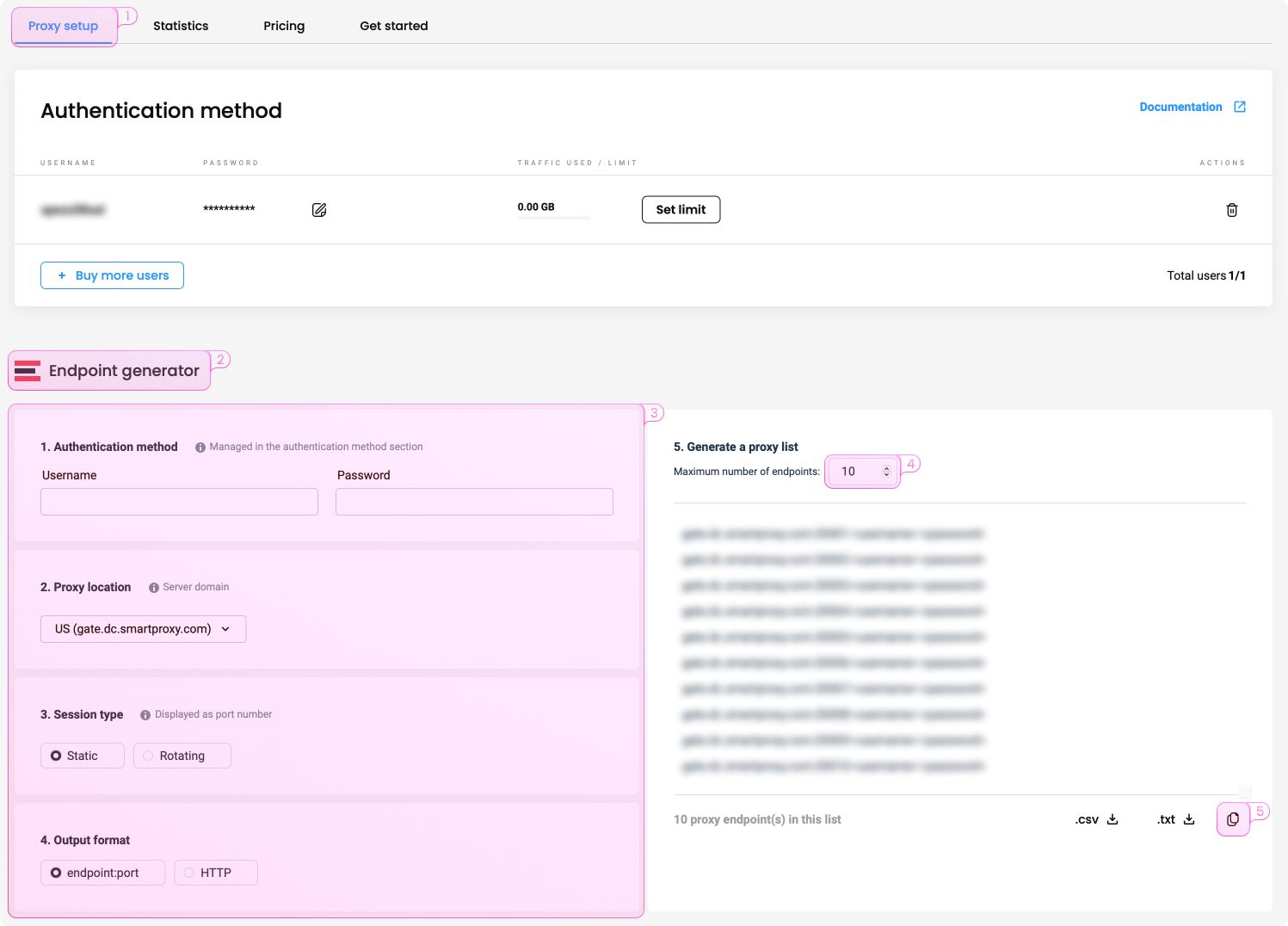Click Proxy location info icon
The width and height of the screenshot is (1288, 926).
point(154,588)
